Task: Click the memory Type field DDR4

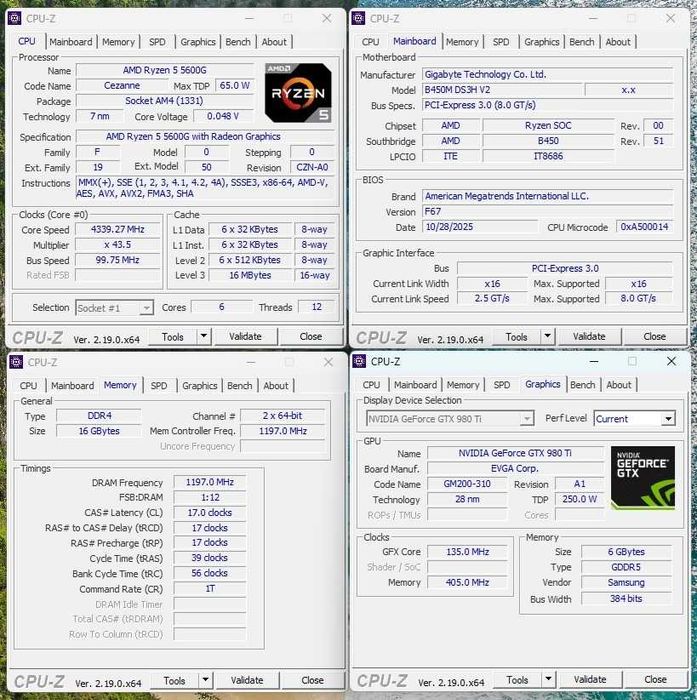Action: pyautogui.click(x=99, y=416)
